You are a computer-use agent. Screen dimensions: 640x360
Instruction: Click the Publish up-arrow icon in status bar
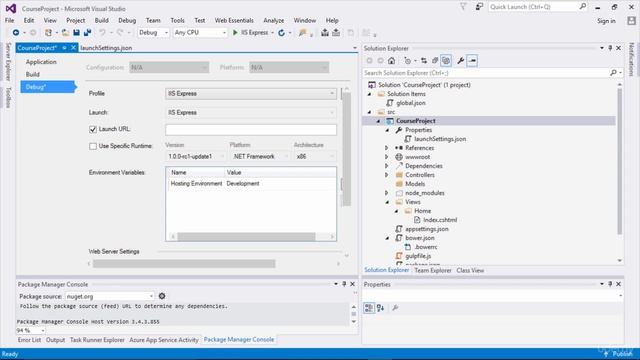[606, 354]
